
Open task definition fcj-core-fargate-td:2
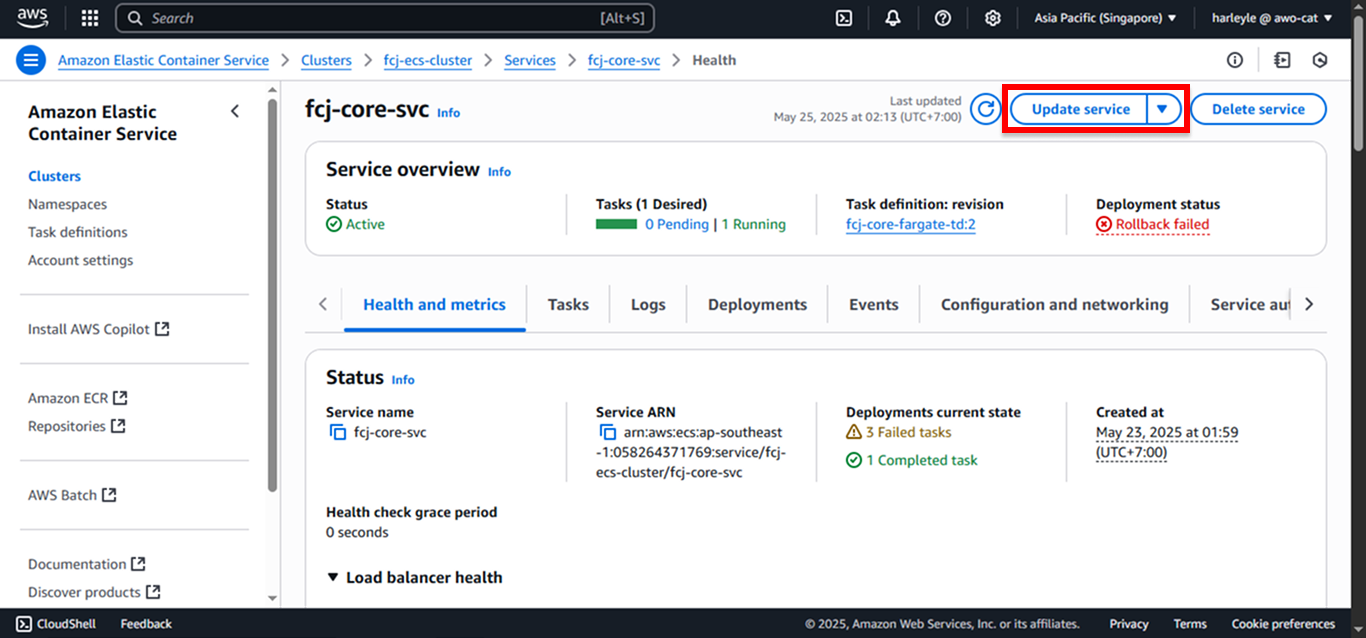click(x=910, y=224)
